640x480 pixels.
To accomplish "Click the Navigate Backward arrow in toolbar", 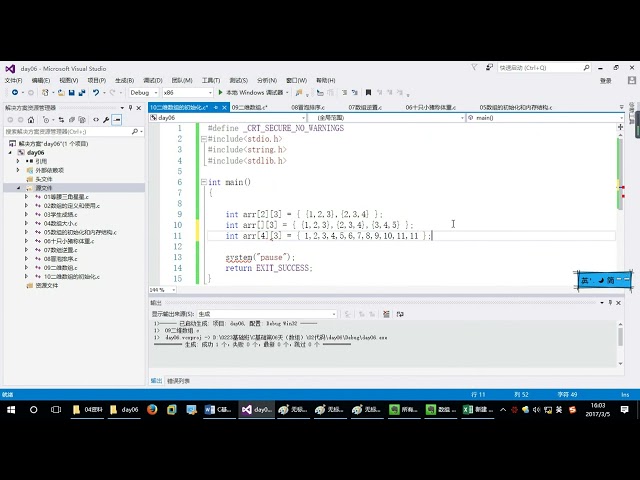I will coord(15,93).
